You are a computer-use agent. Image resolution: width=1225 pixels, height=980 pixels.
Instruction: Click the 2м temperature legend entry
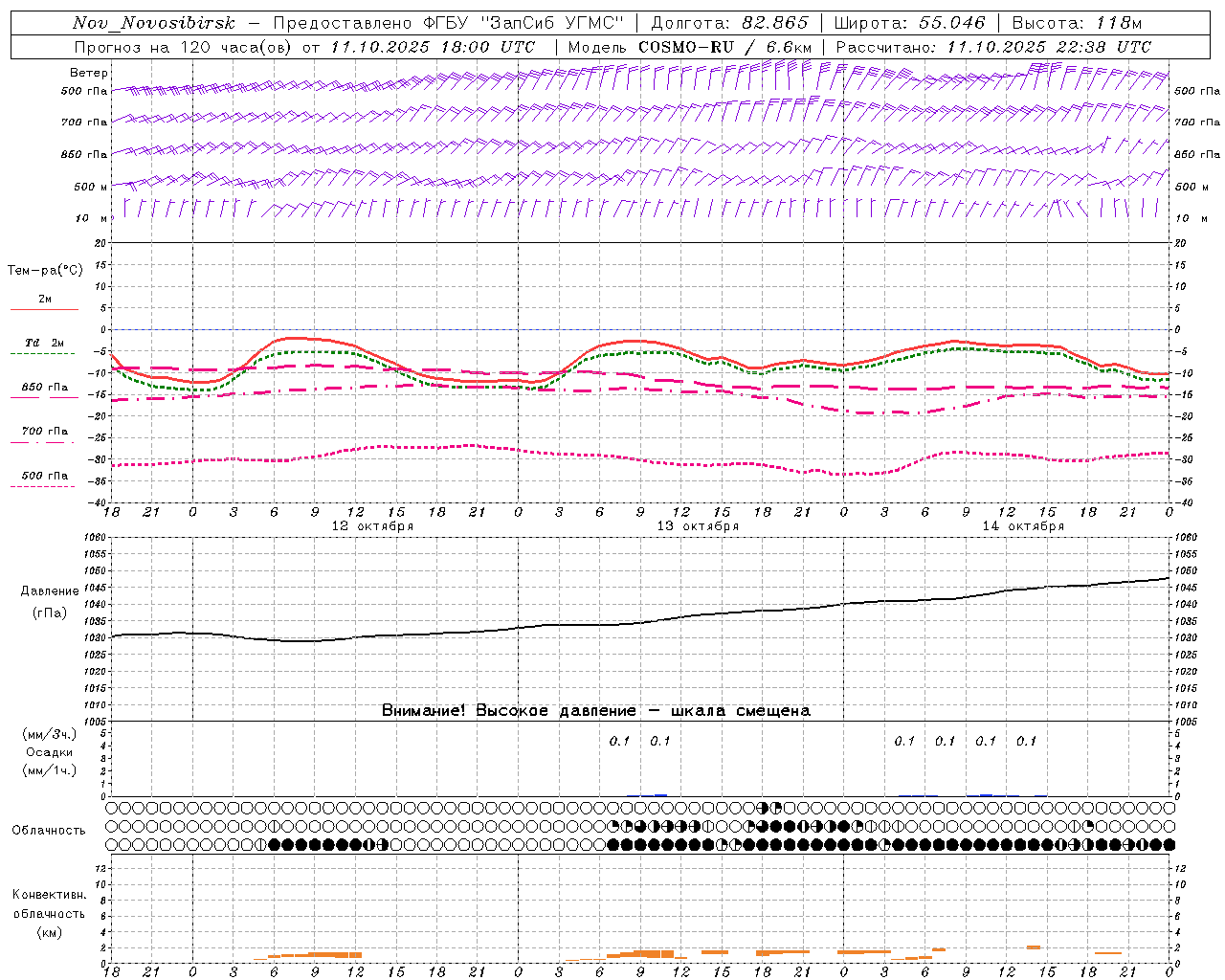click(x=45, y=299)
